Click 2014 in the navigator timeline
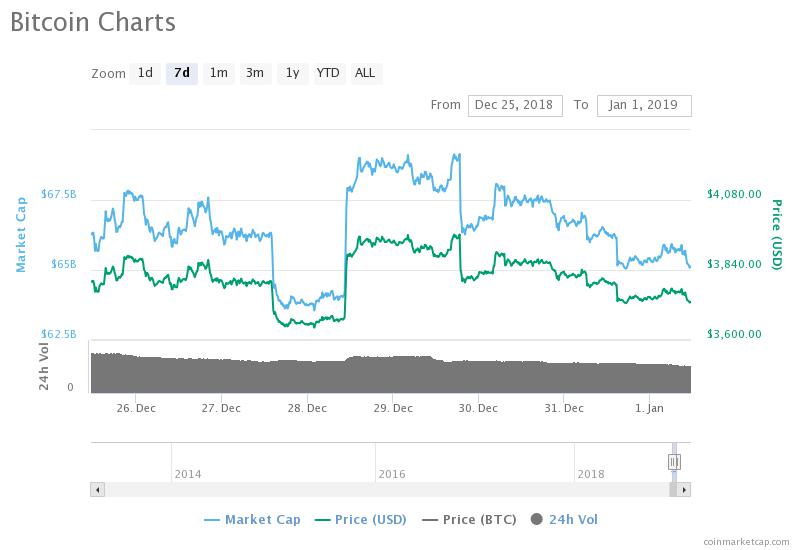The width and height of the screenshot is (800, 550). coord(187,473)
